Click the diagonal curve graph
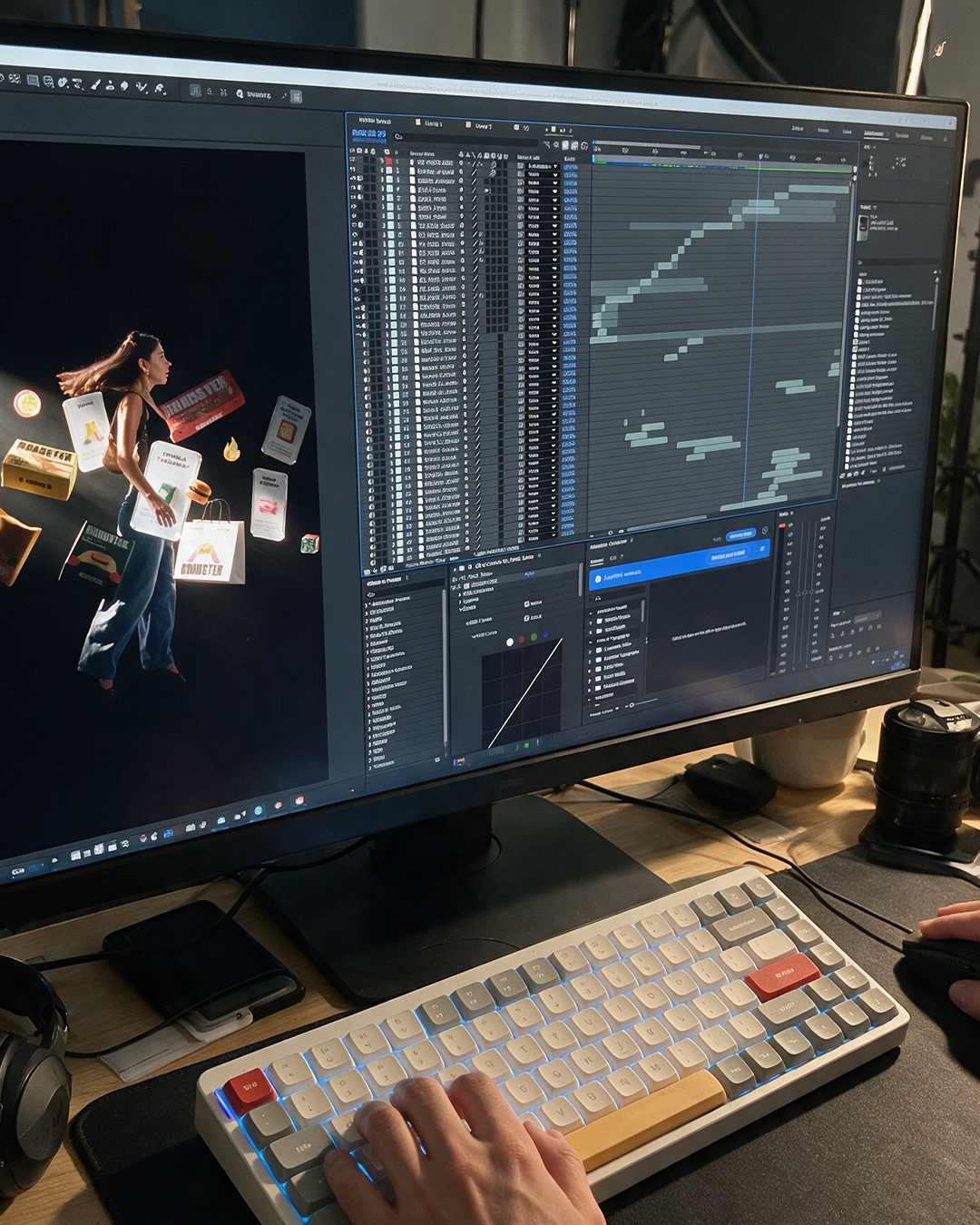This screenshot has width=980, height=1225. pyautogui.click(x=522, y=691)
